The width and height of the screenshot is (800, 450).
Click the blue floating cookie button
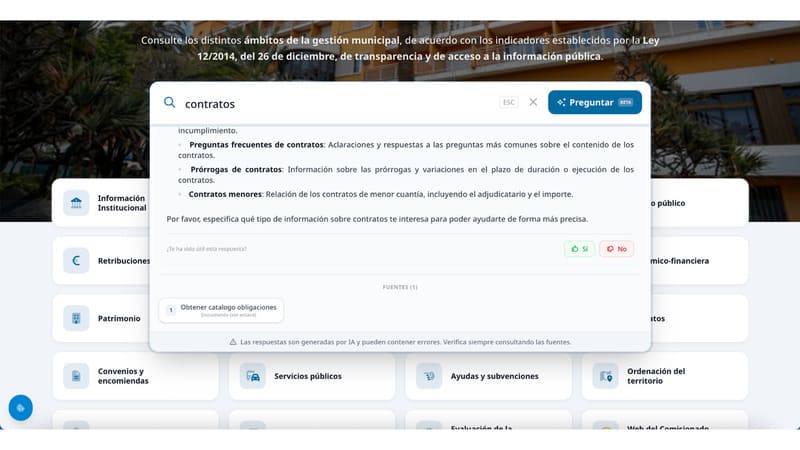20,408
